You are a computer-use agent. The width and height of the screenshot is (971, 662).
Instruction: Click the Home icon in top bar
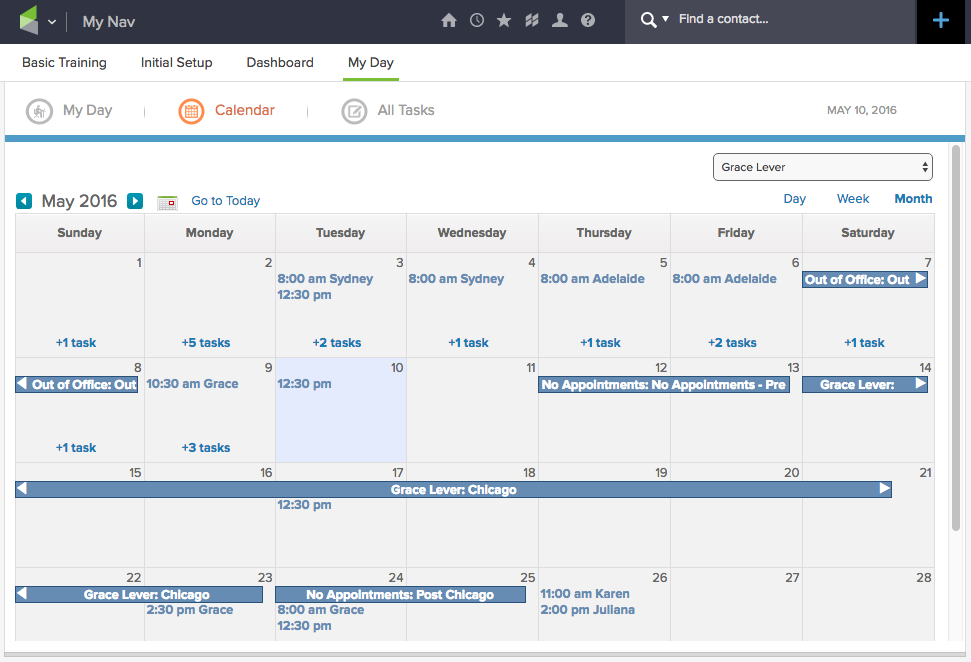(x=449, y=20)
